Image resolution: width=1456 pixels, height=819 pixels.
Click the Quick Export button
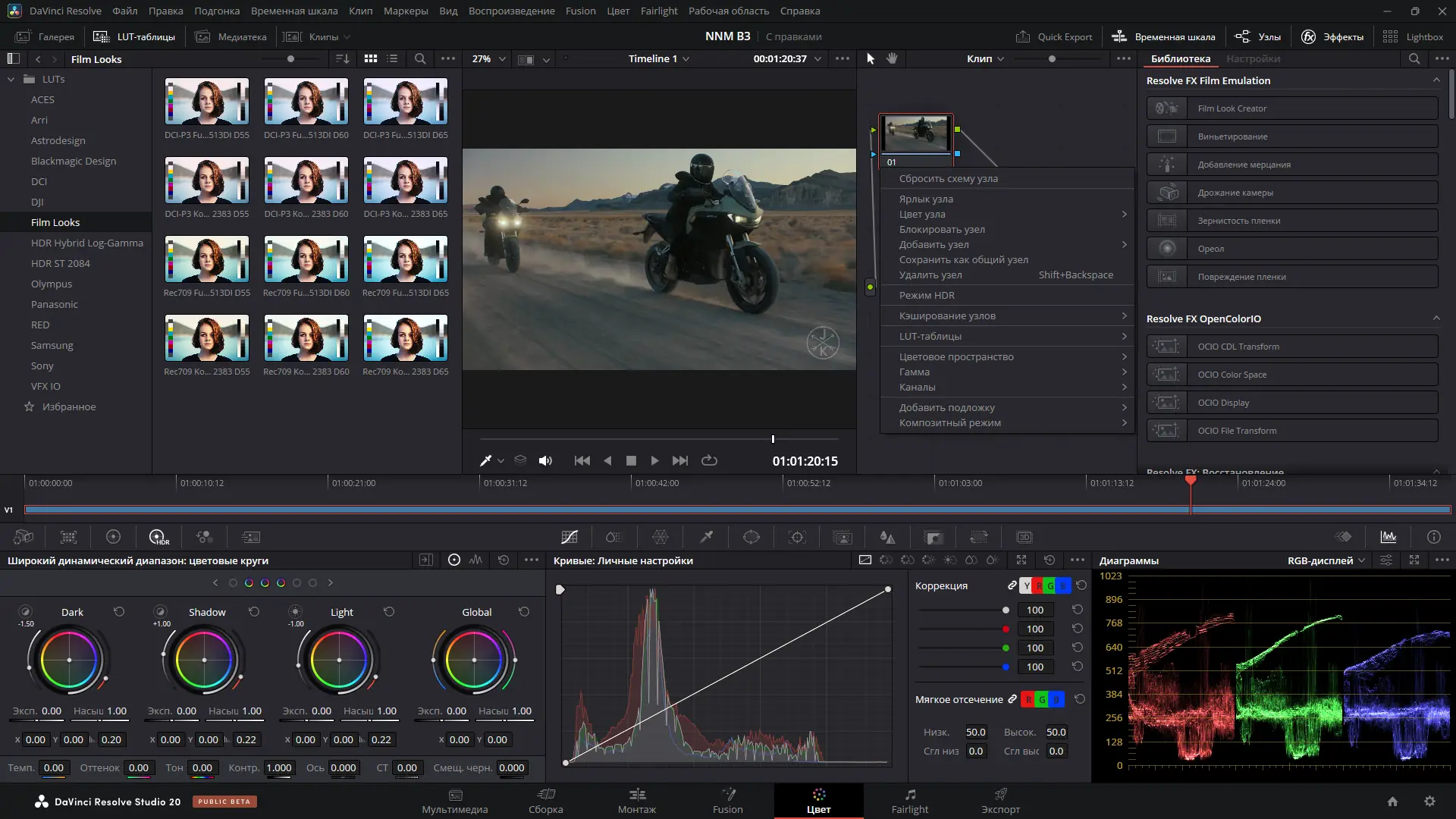[1054, 36]
